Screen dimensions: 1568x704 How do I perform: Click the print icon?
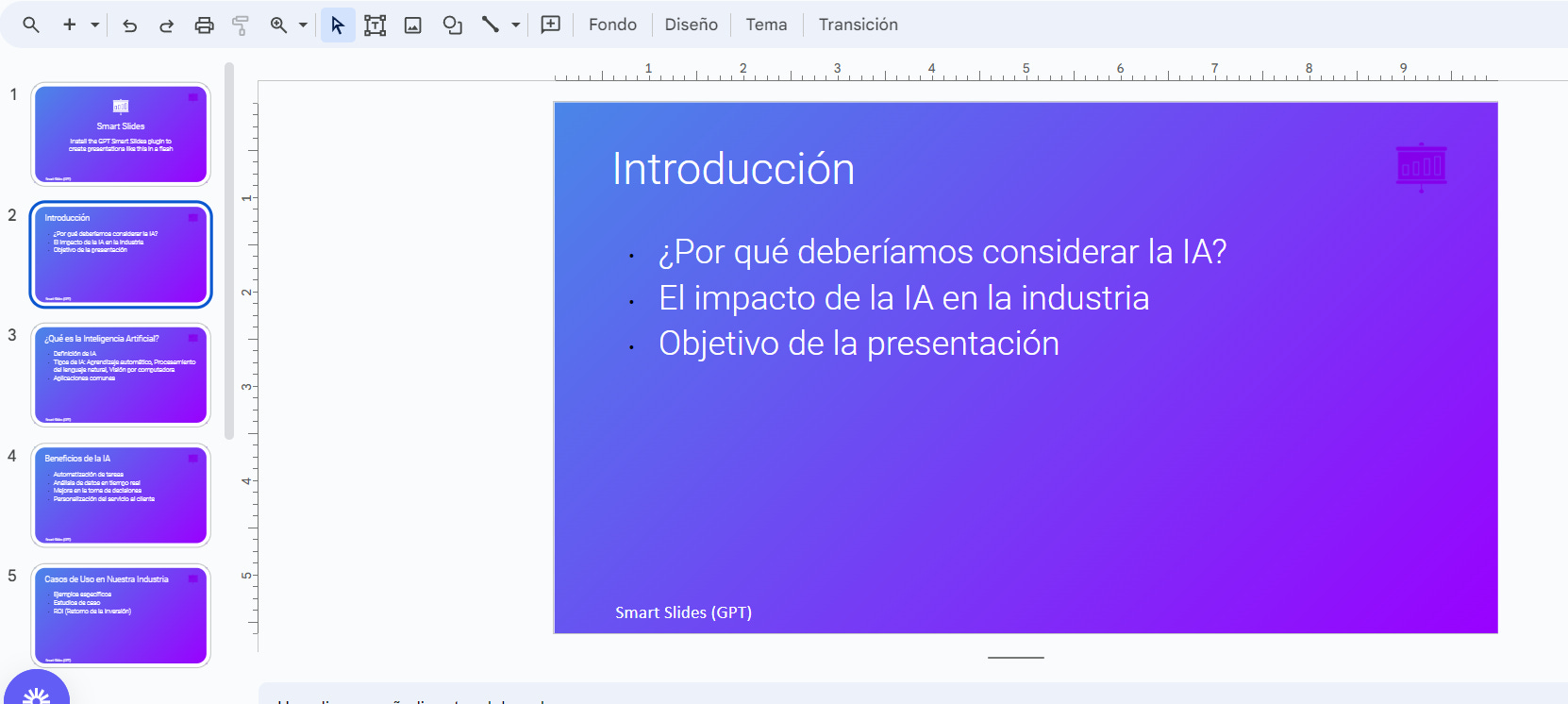coord(204,25)
